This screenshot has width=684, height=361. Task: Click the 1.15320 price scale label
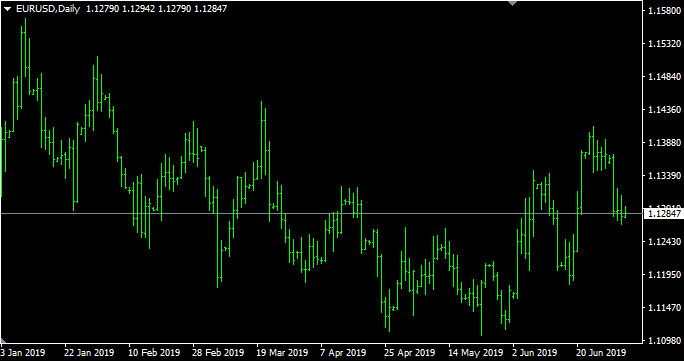pos(665,43)
